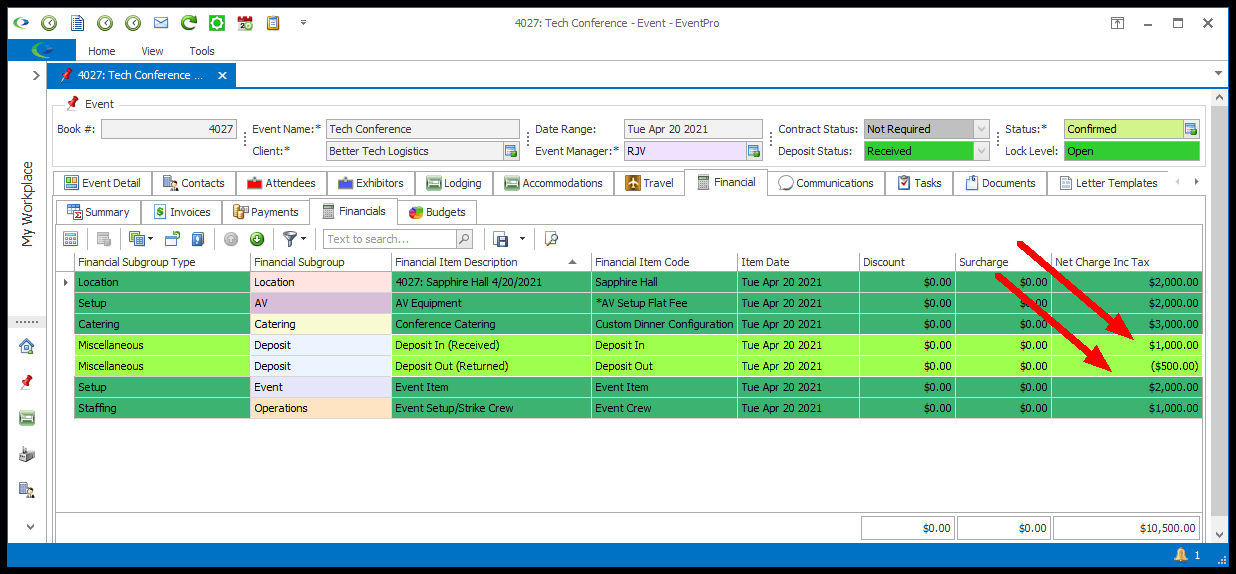Click the Event Manager lookup button

point(753,151)
